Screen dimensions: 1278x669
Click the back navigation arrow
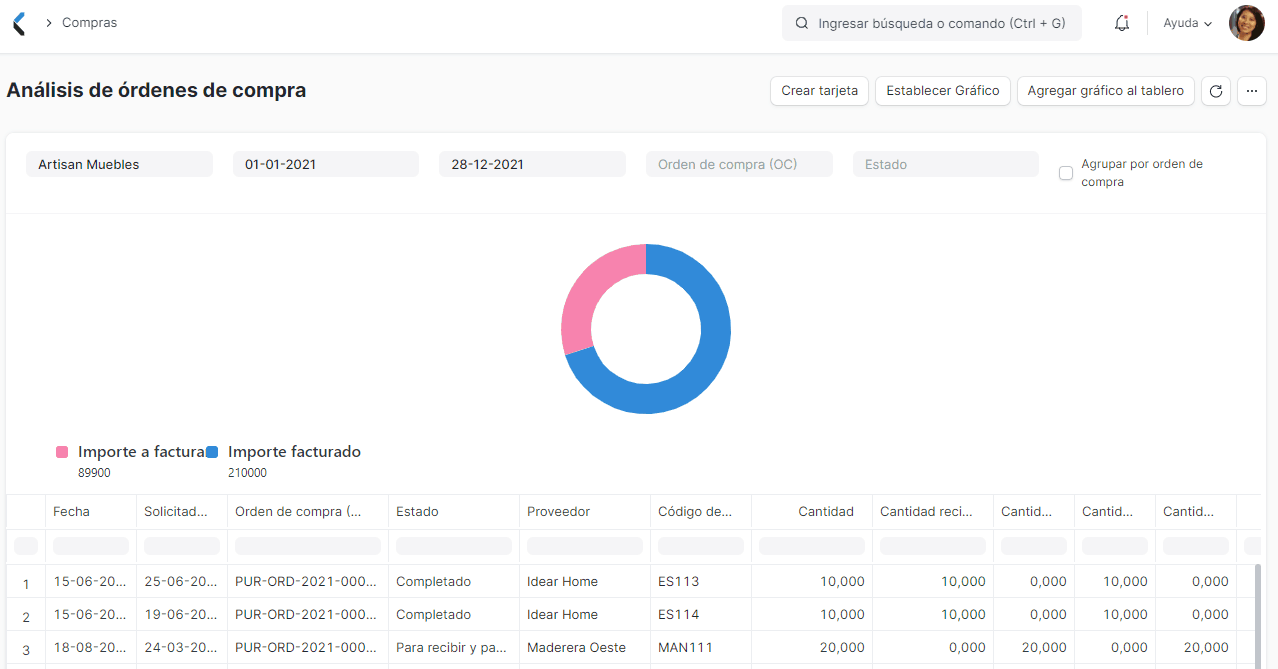pos(17,22)
